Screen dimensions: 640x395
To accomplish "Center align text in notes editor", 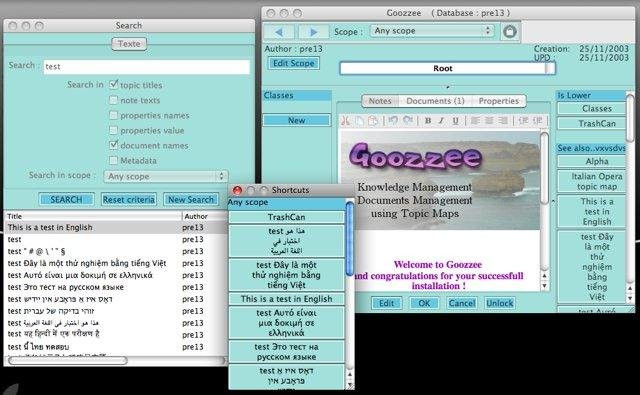I will click(x=489, y=120).
